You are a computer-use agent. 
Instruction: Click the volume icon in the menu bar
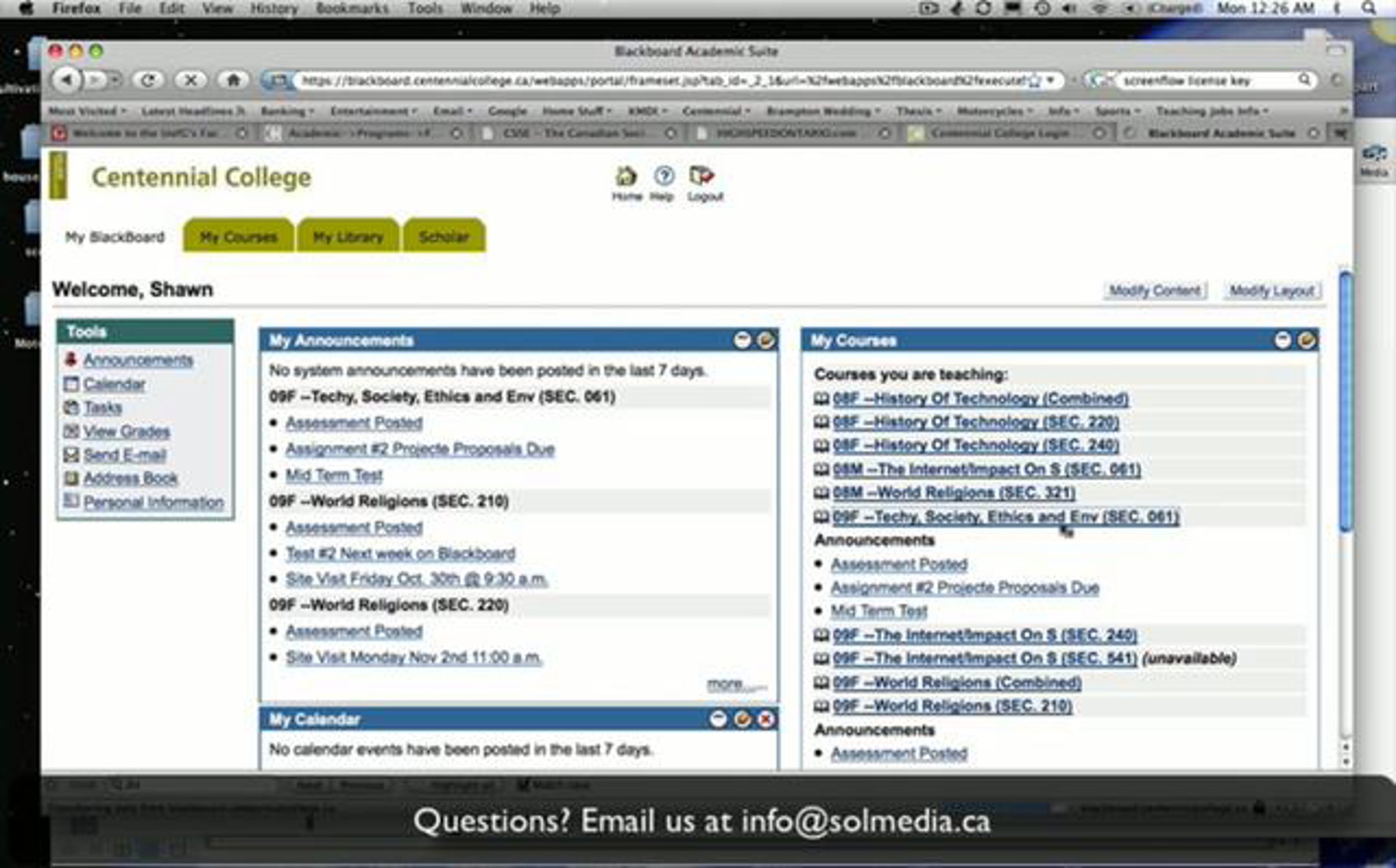pos(1069,8)
